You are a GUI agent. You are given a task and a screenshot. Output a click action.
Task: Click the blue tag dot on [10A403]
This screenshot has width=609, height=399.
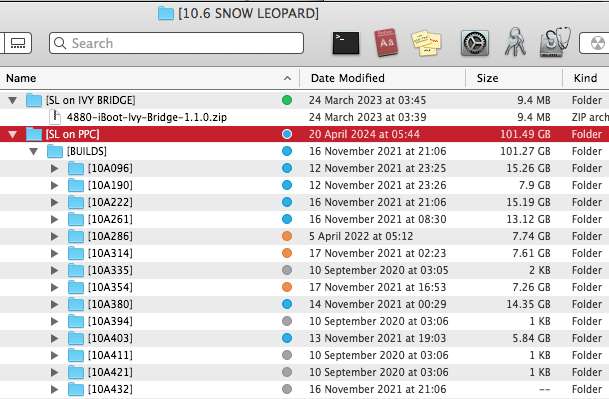point(287,338)
